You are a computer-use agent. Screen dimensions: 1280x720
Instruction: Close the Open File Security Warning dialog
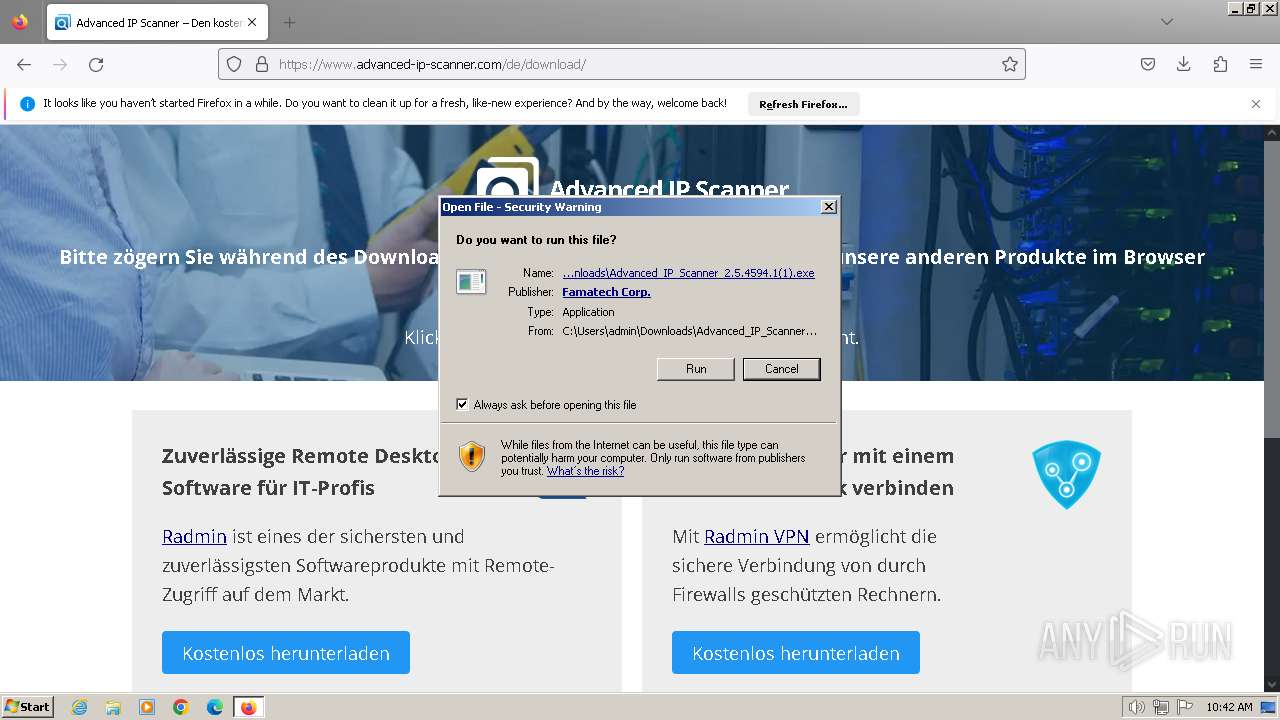pos(828,207)
